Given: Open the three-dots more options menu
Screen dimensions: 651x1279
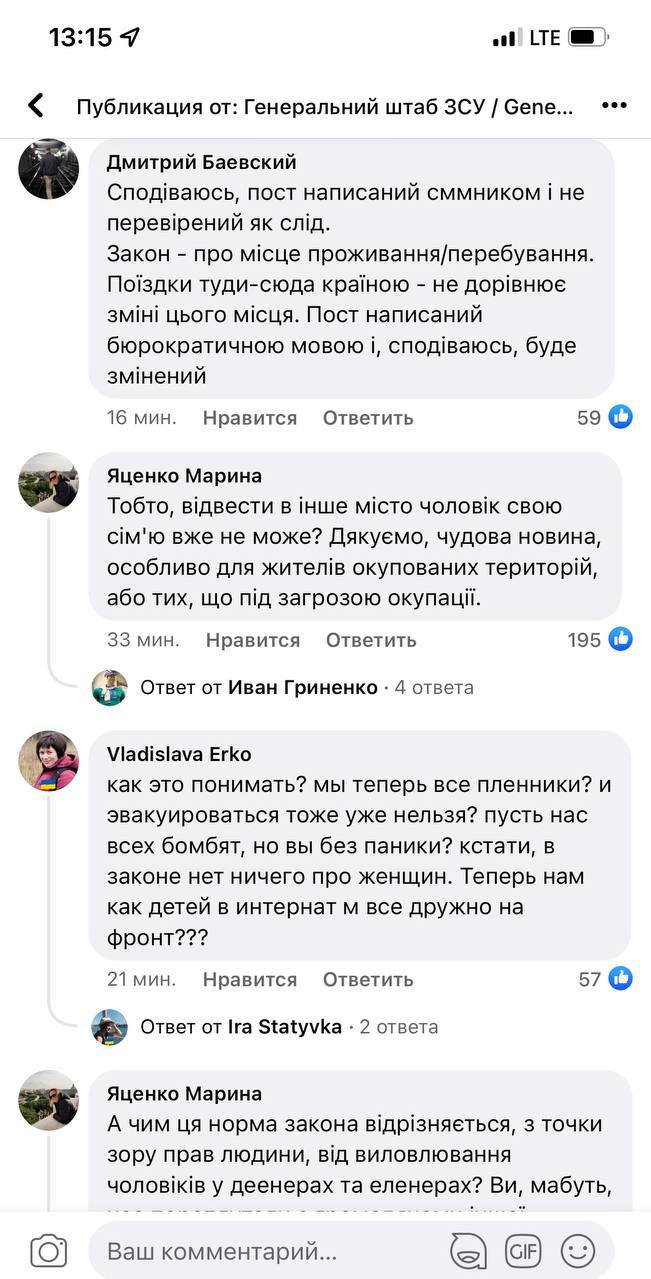Looking at the screenshot, I should click(x=614, y=106).
